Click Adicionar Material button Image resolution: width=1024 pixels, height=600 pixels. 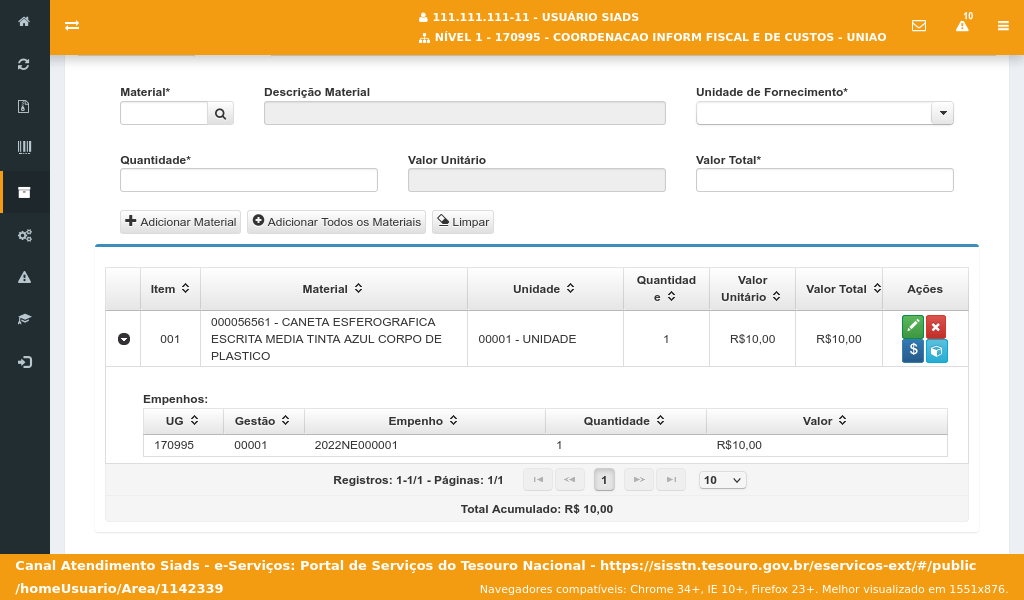[x=180, y=222]
